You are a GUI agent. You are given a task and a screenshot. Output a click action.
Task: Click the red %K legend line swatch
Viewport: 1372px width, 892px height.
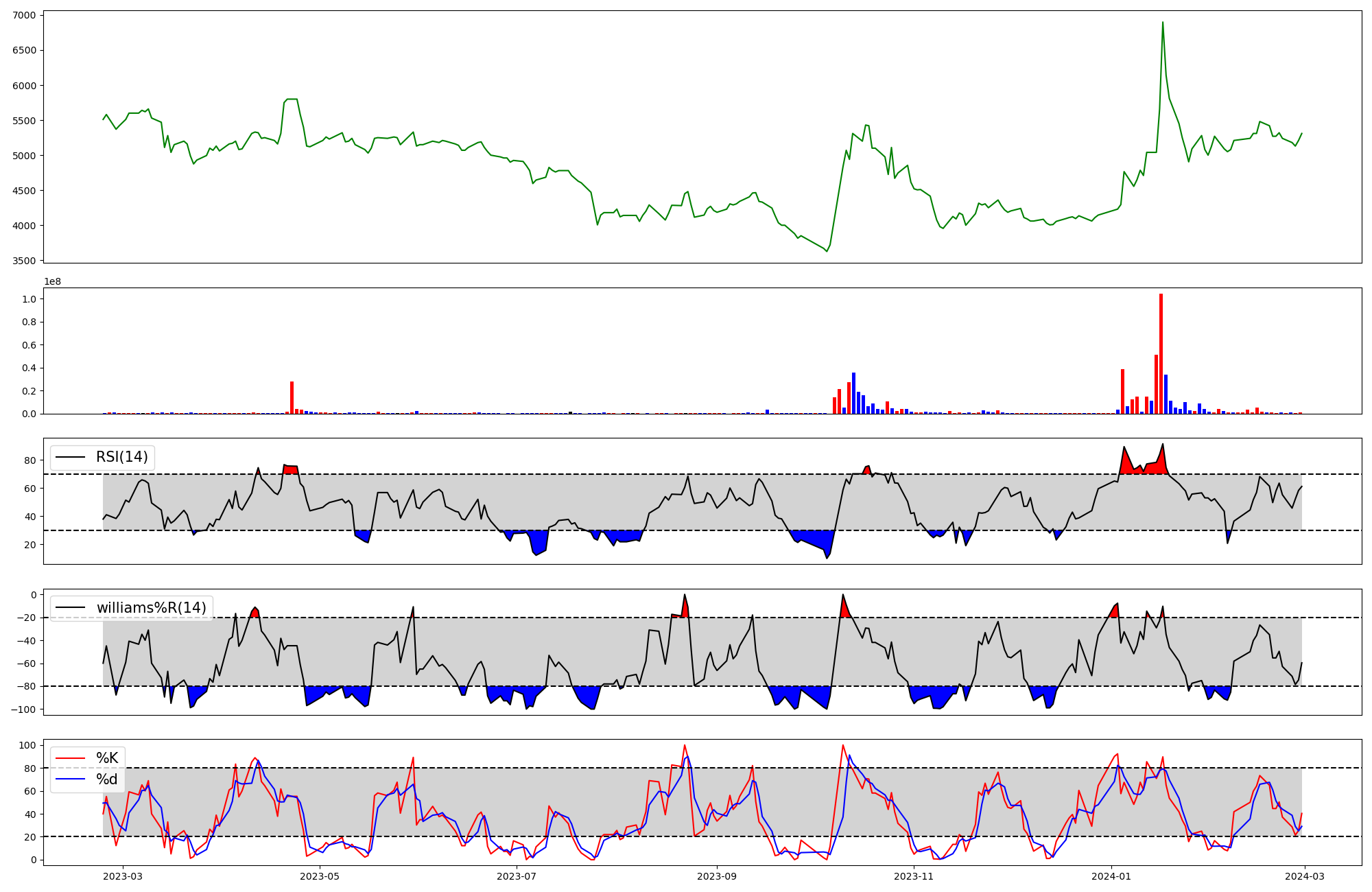[x=70, y=758]
